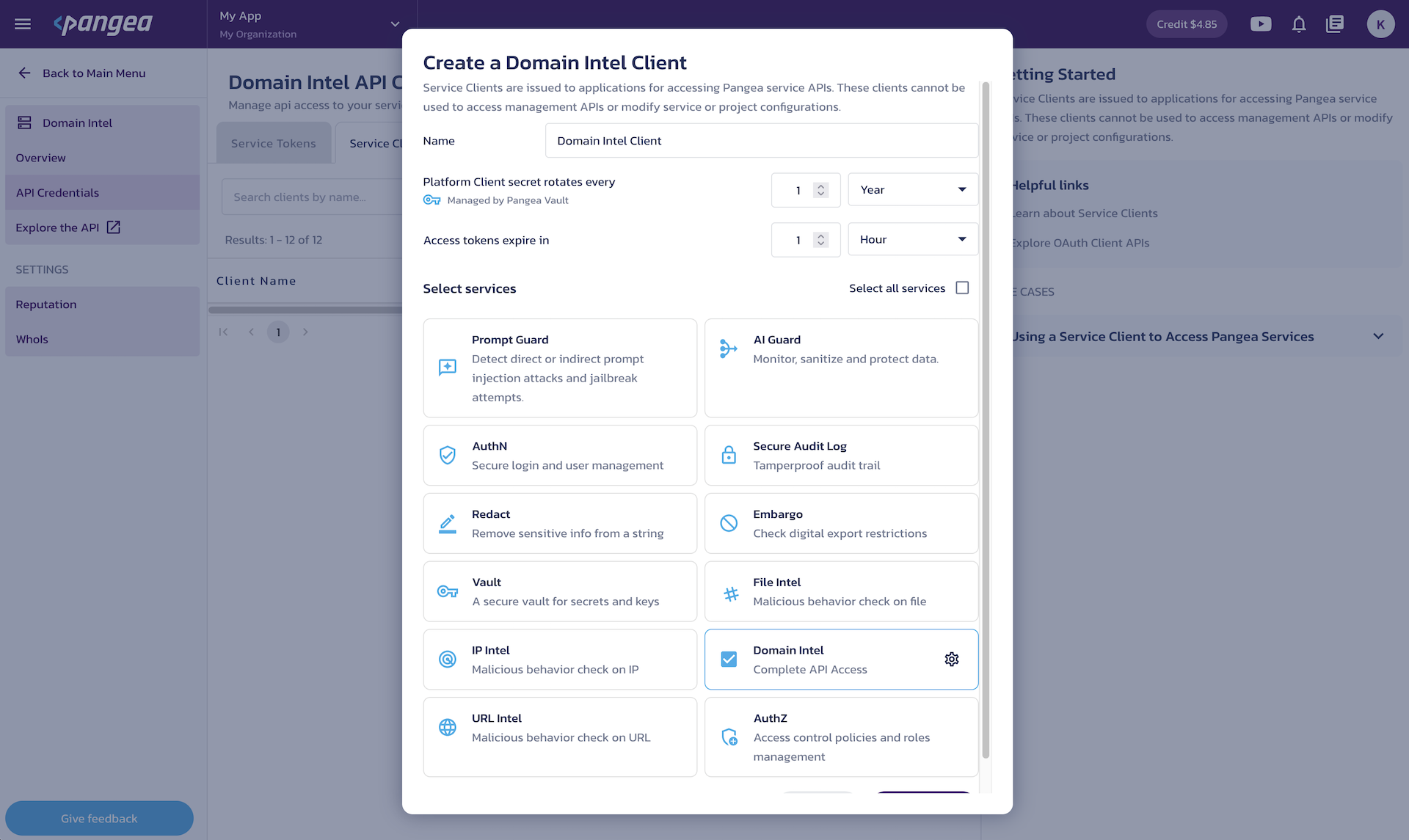1409x840 pixels.
Task: Select the AI Guard service card
Action: pyautogui.click(x=841, y=368)
